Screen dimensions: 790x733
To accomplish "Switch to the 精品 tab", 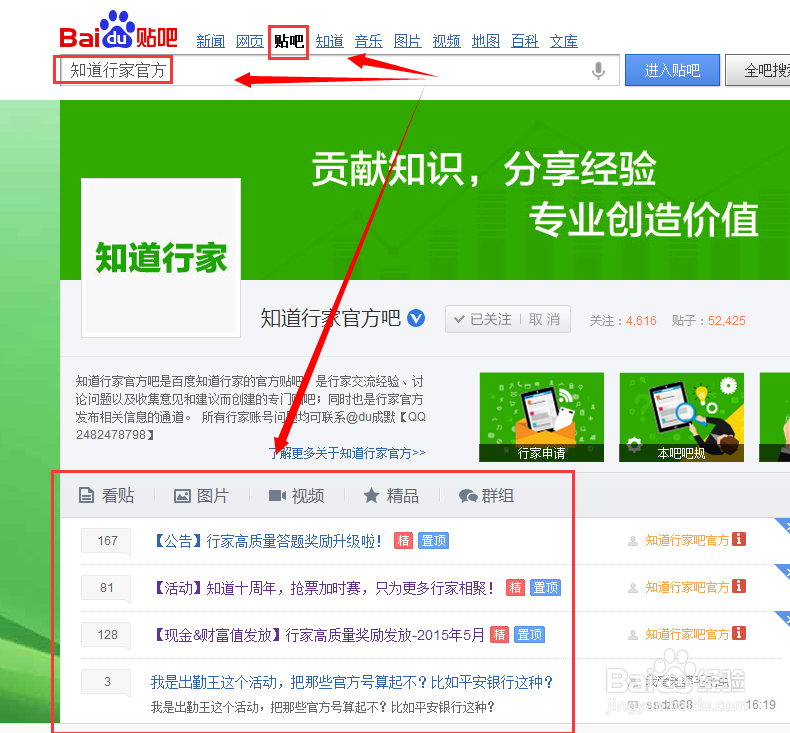I will coord(391,495).
